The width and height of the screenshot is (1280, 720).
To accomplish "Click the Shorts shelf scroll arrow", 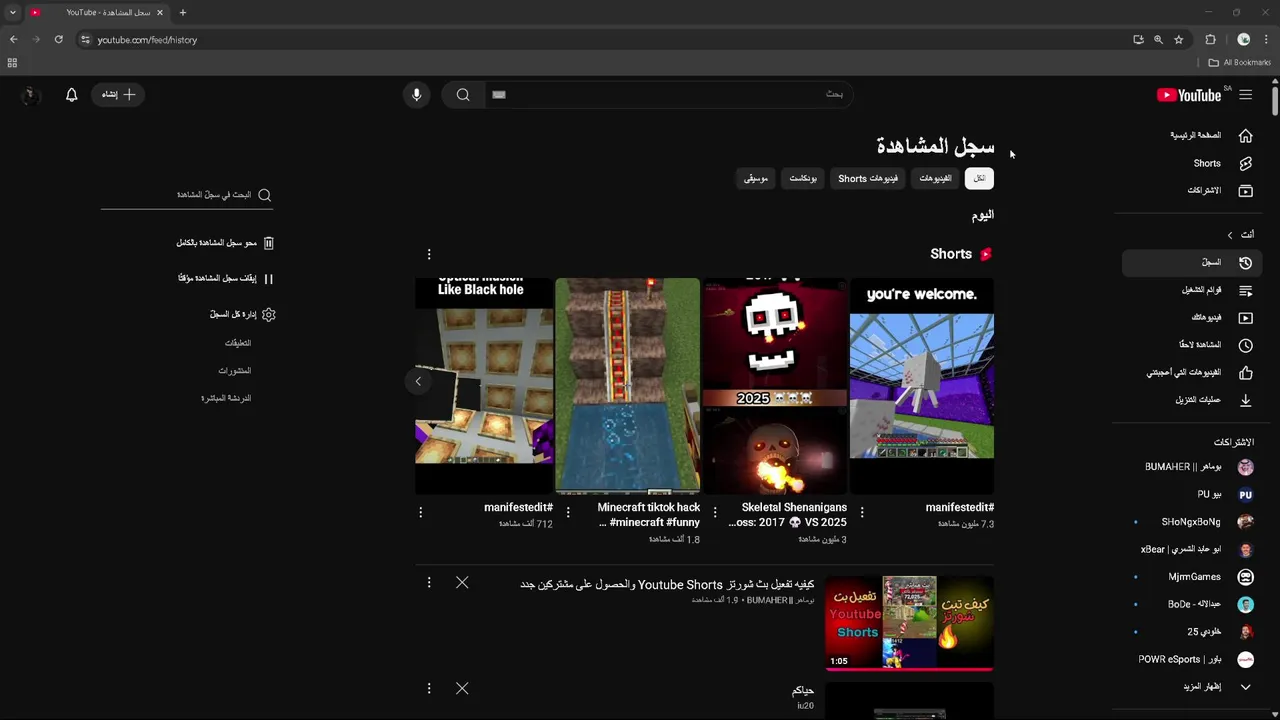I will (x=418, y=381).
